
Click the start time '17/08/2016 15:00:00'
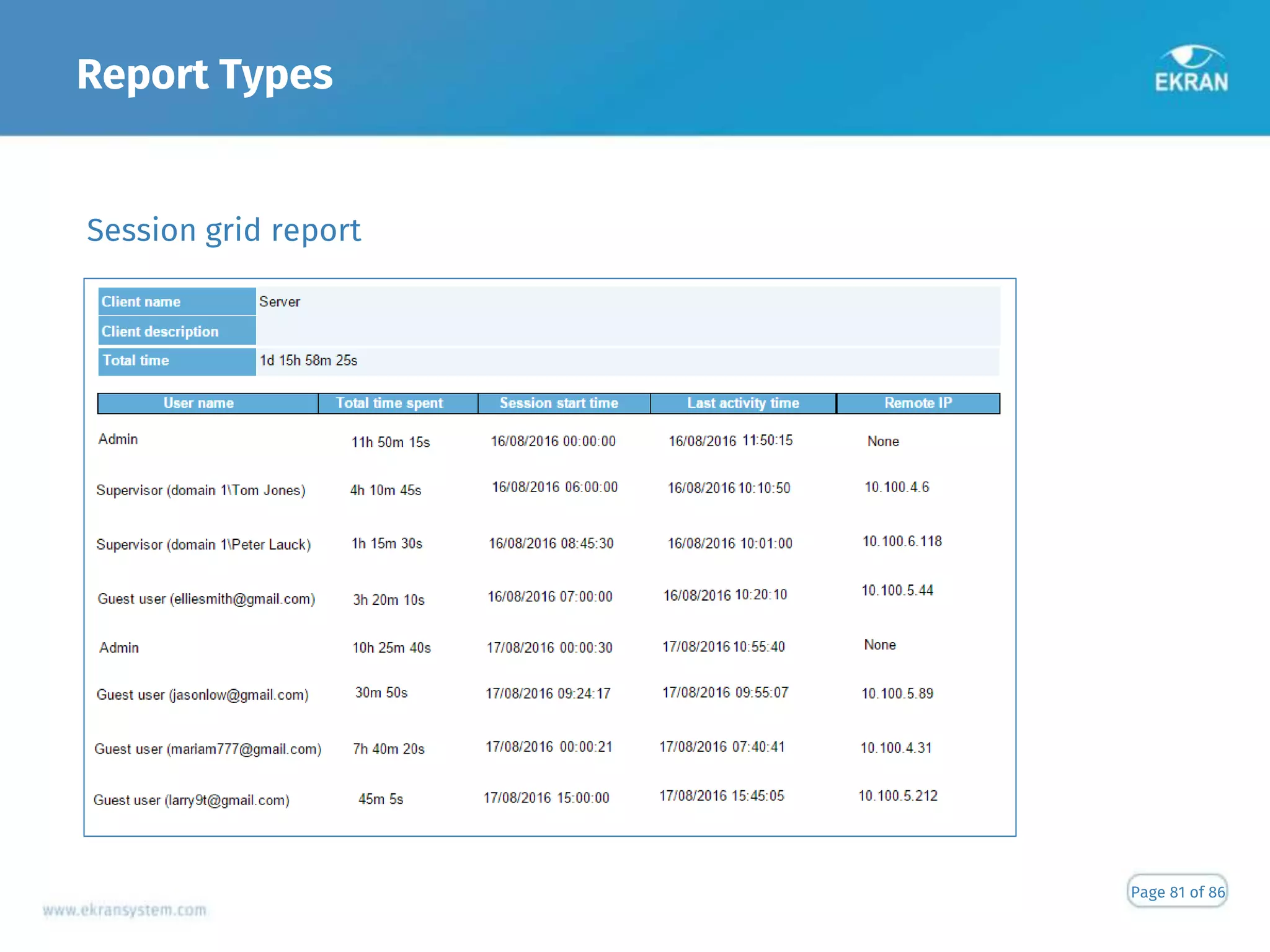tap(547, 798)
